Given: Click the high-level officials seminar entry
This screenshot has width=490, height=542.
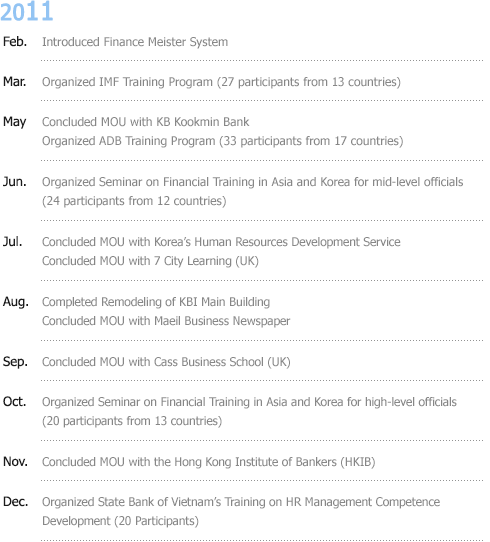Looking at the screenshot, I should (x=249, y=411).
